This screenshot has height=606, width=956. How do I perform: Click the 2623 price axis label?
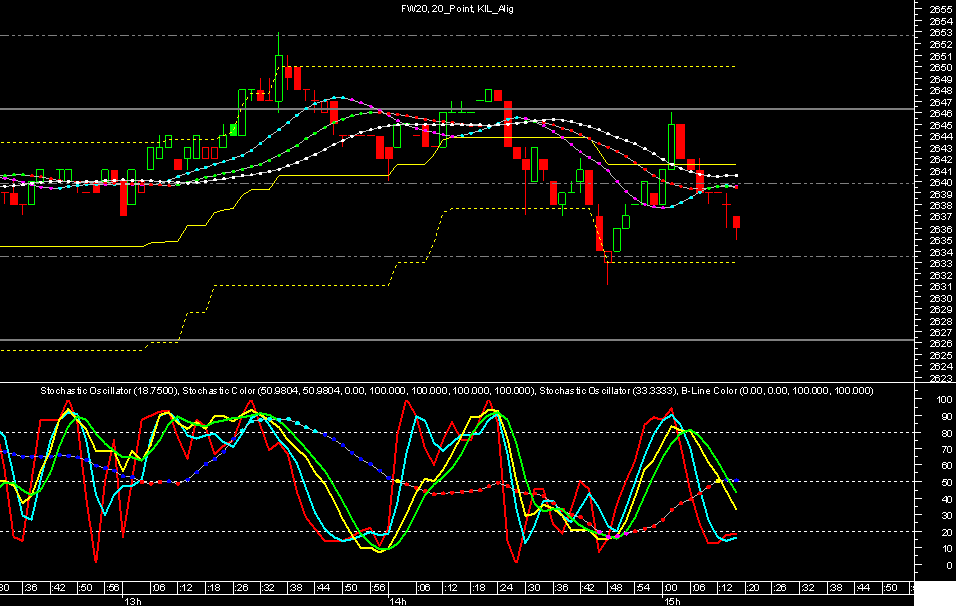941,378
